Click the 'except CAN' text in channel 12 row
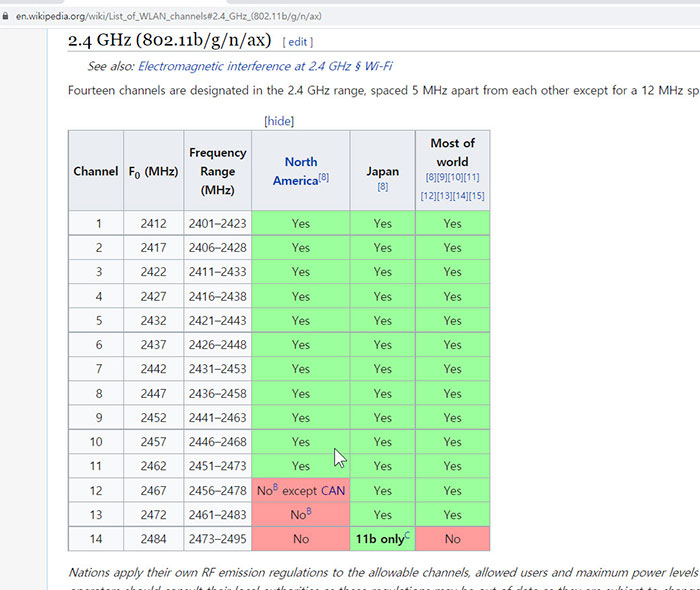 click(313, 491)
